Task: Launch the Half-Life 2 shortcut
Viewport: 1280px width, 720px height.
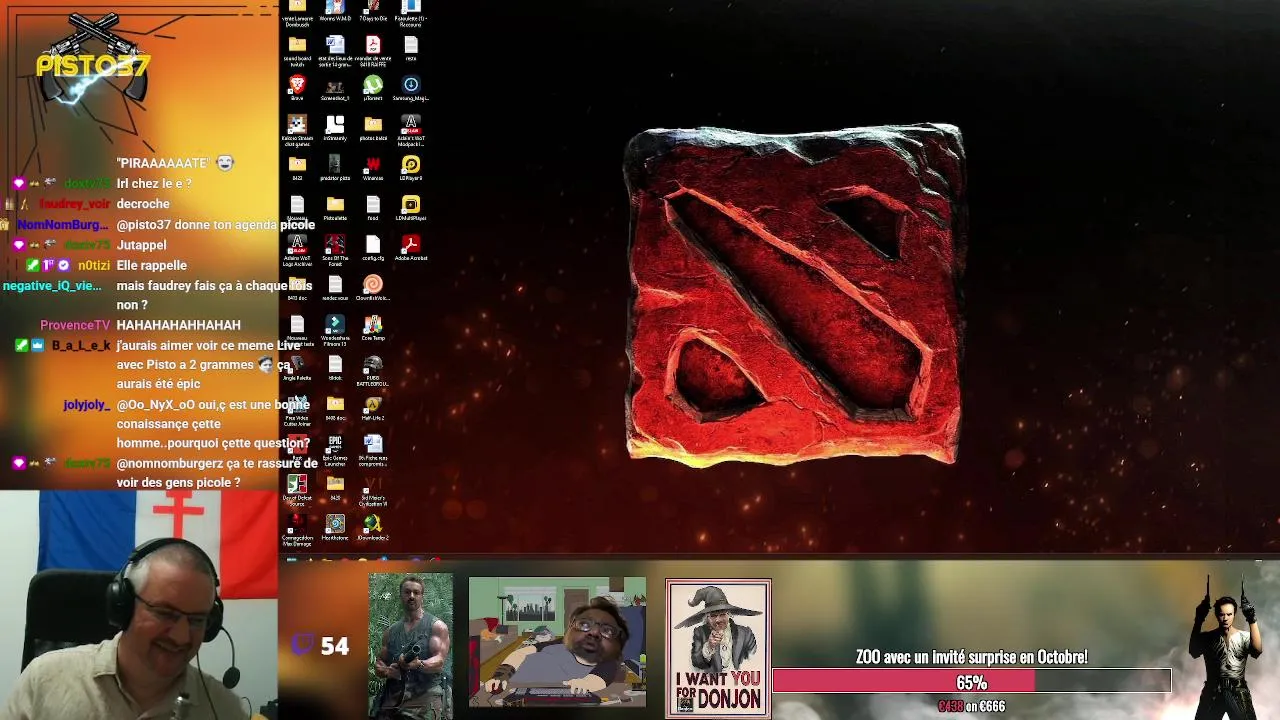Action: click(373, 409)
